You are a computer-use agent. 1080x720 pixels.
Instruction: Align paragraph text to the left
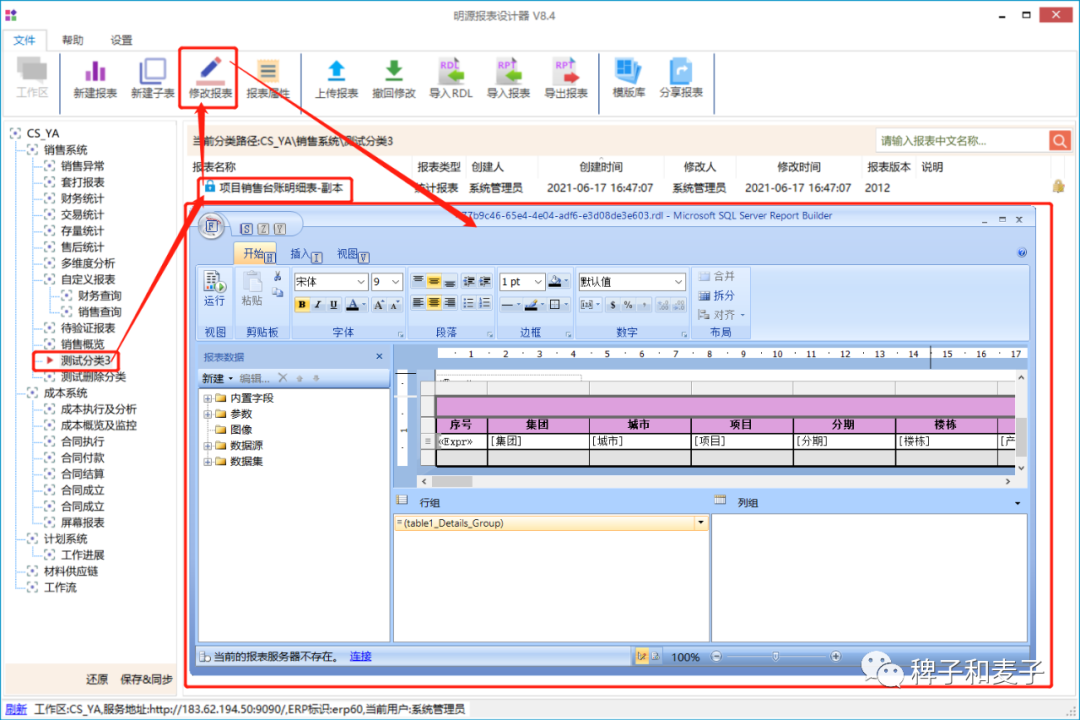417,303
